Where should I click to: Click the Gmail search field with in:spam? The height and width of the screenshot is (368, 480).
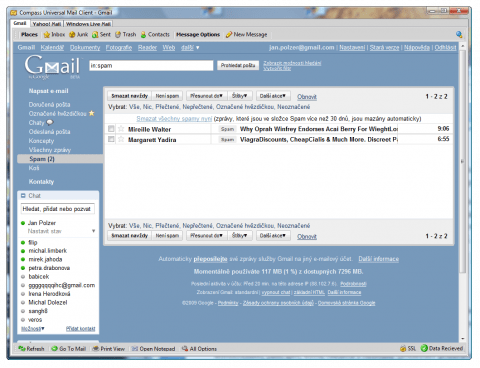[x=151, y=66]
